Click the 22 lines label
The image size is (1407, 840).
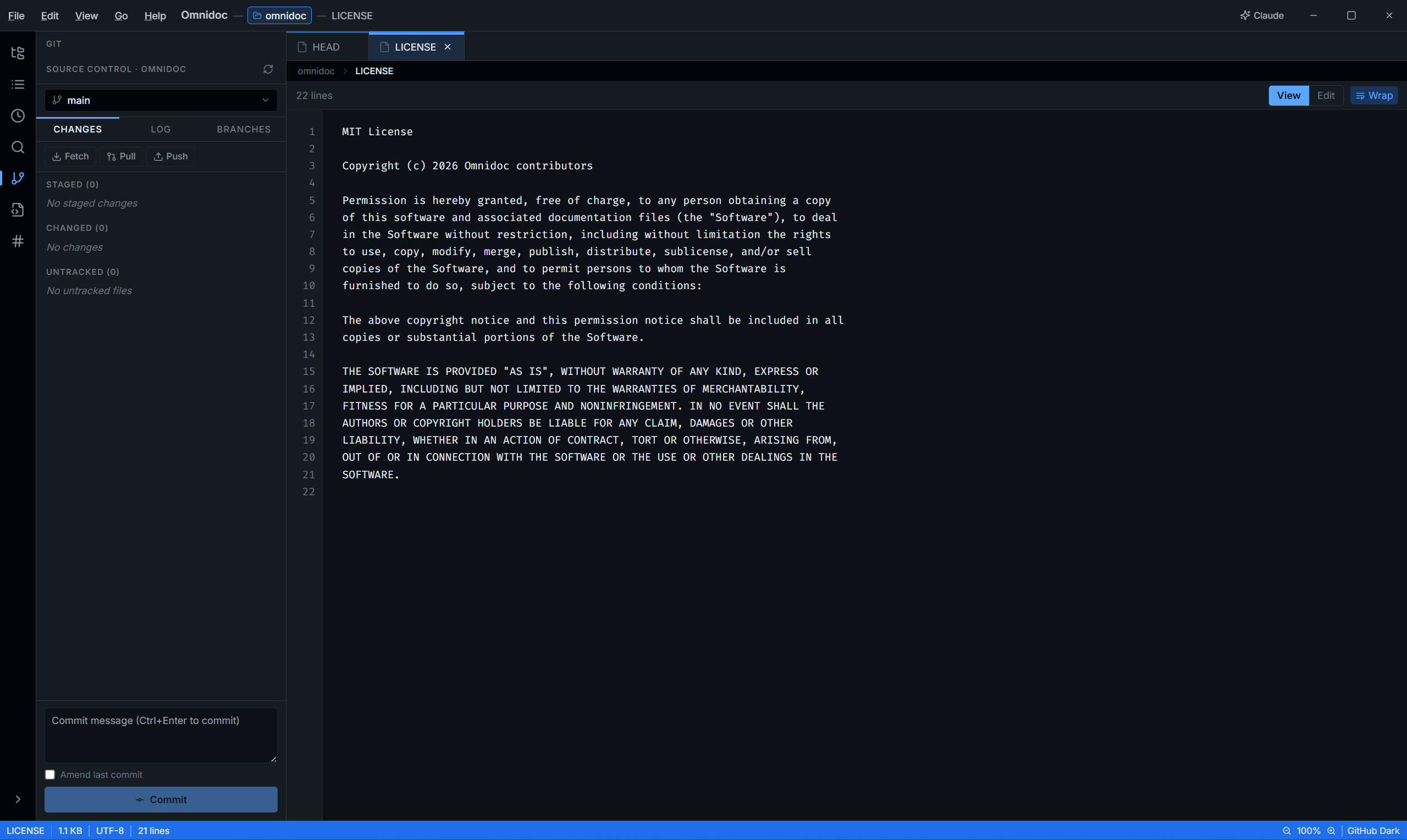tap(314, 96)
